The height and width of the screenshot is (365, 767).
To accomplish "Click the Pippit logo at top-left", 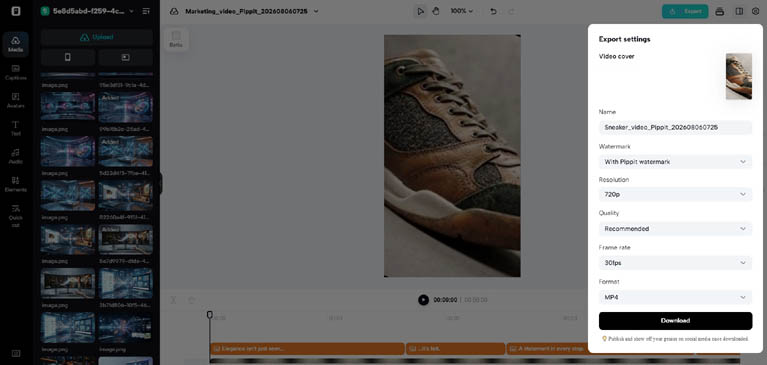I will (16, 11).
